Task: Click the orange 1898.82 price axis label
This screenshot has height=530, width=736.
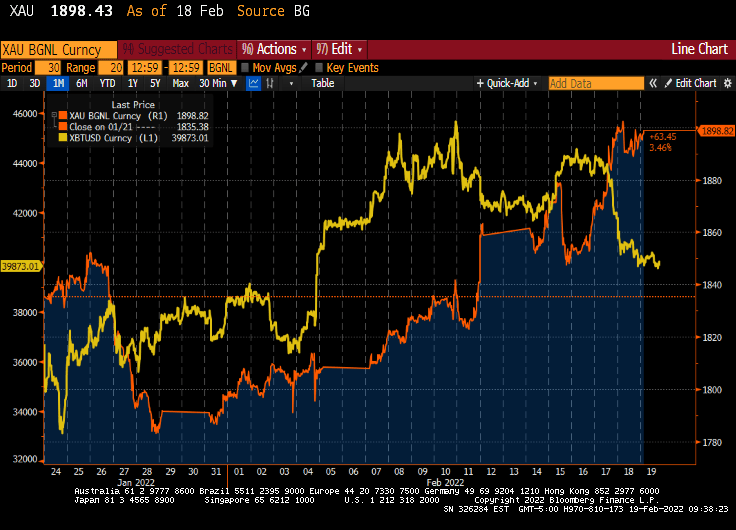Action: coord(716,131)
